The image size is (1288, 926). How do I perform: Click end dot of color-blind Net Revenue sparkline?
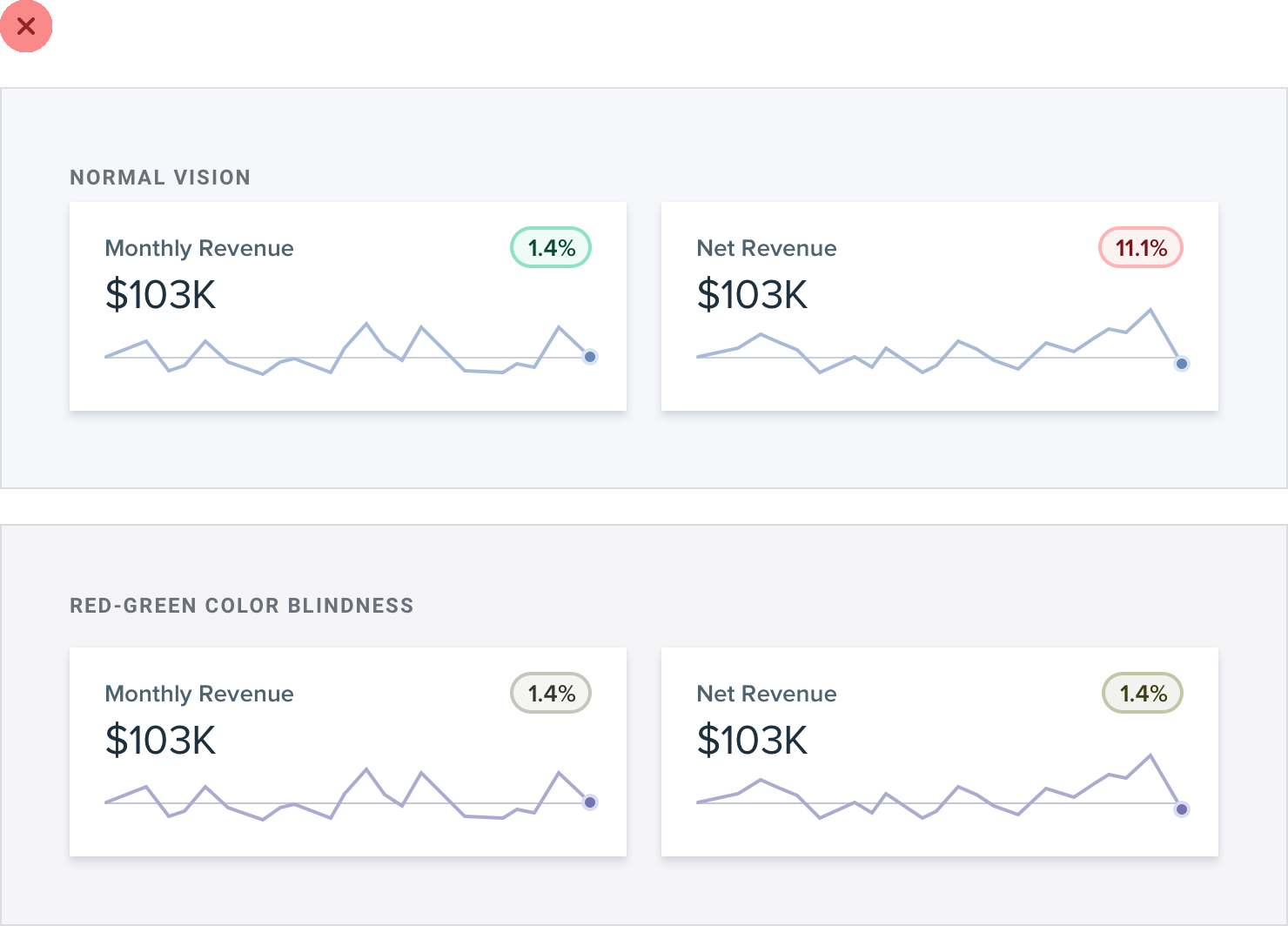[x=1181, y=809]
